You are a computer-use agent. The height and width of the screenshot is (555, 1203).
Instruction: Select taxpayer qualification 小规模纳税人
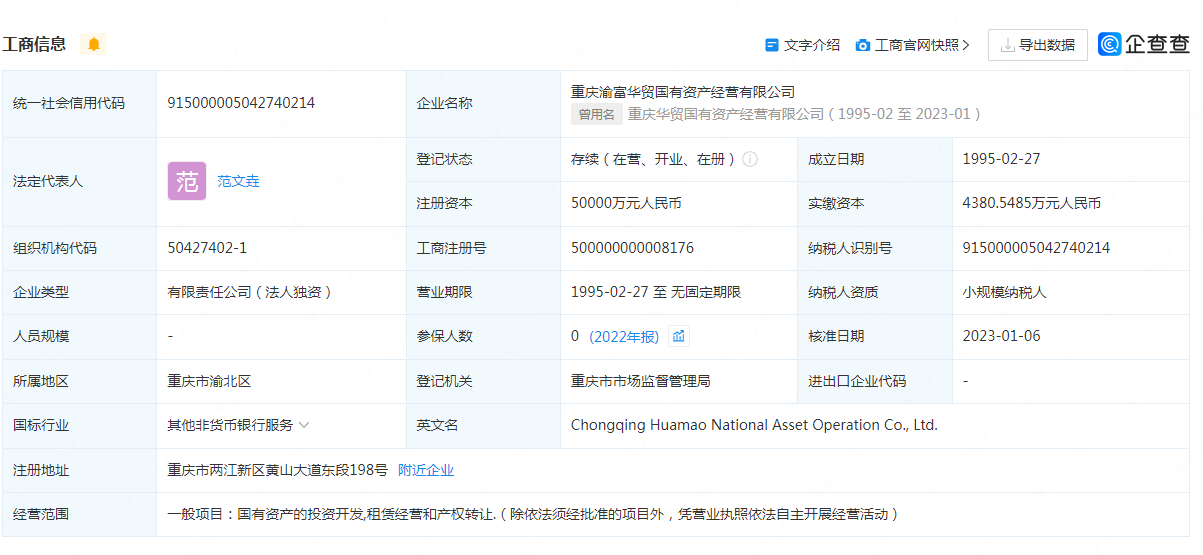[x=1004, y=292]
